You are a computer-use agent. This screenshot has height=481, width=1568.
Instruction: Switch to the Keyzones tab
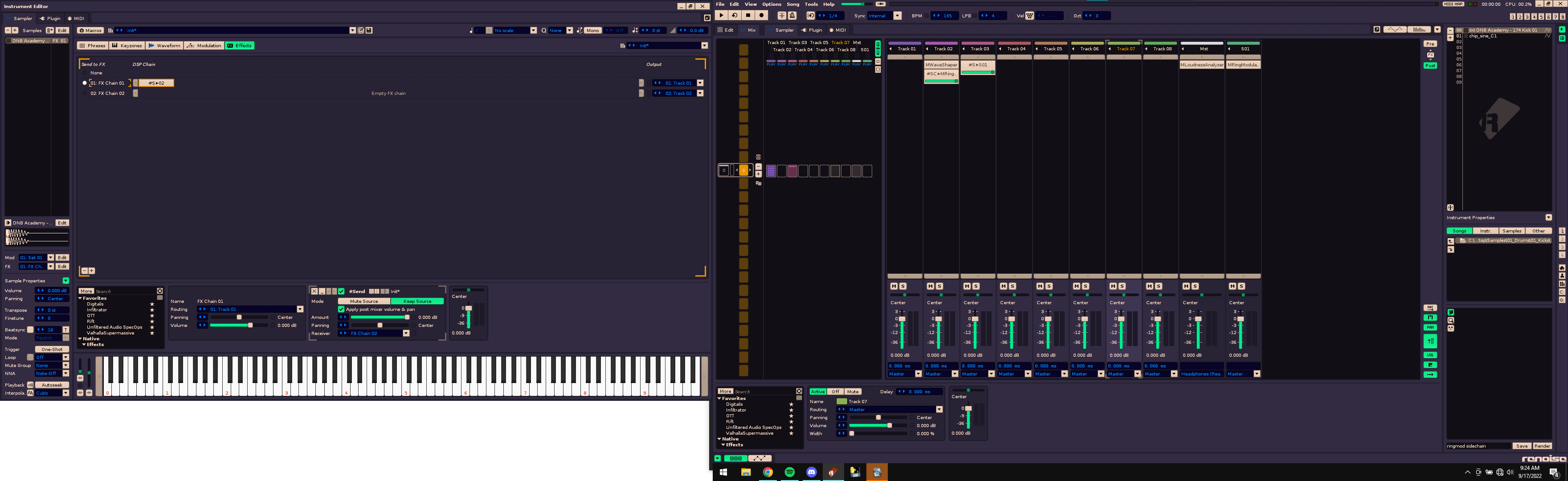click(x=127, y=46)
